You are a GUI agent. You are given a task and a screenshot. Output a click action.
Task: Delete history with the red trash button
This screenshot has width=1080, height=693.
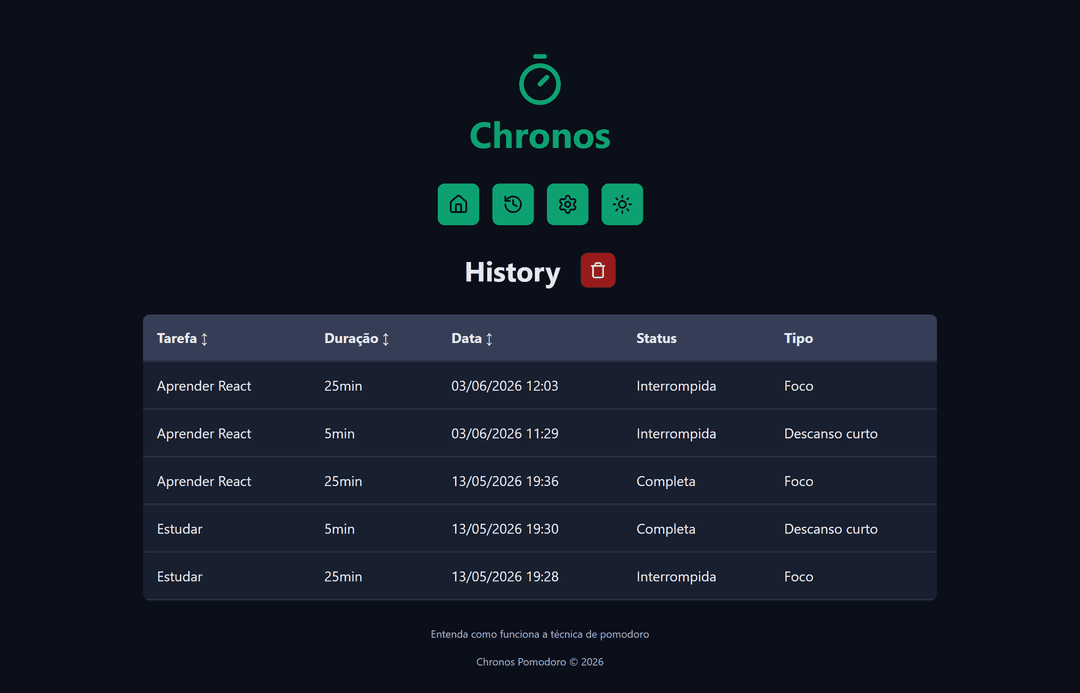point(598,270)
